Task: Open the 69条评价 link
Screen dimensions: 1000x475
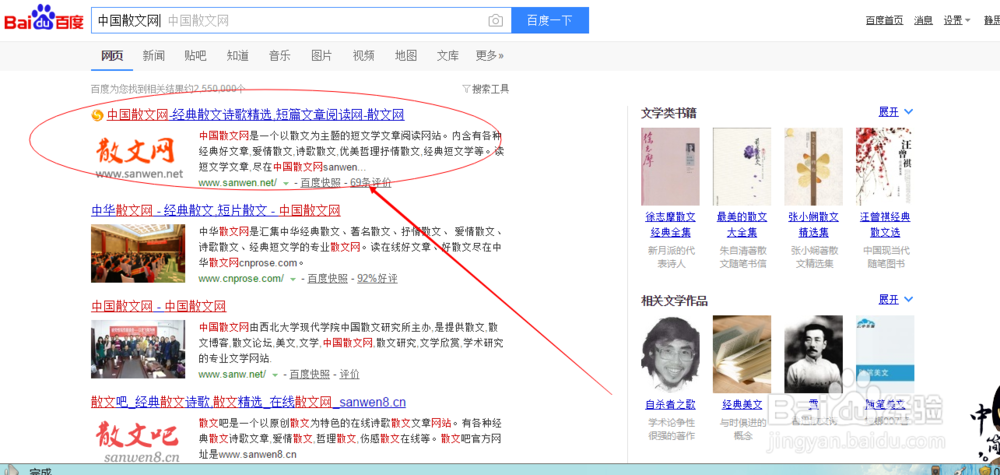Action: pyautogui.click(x=371, y=183)
